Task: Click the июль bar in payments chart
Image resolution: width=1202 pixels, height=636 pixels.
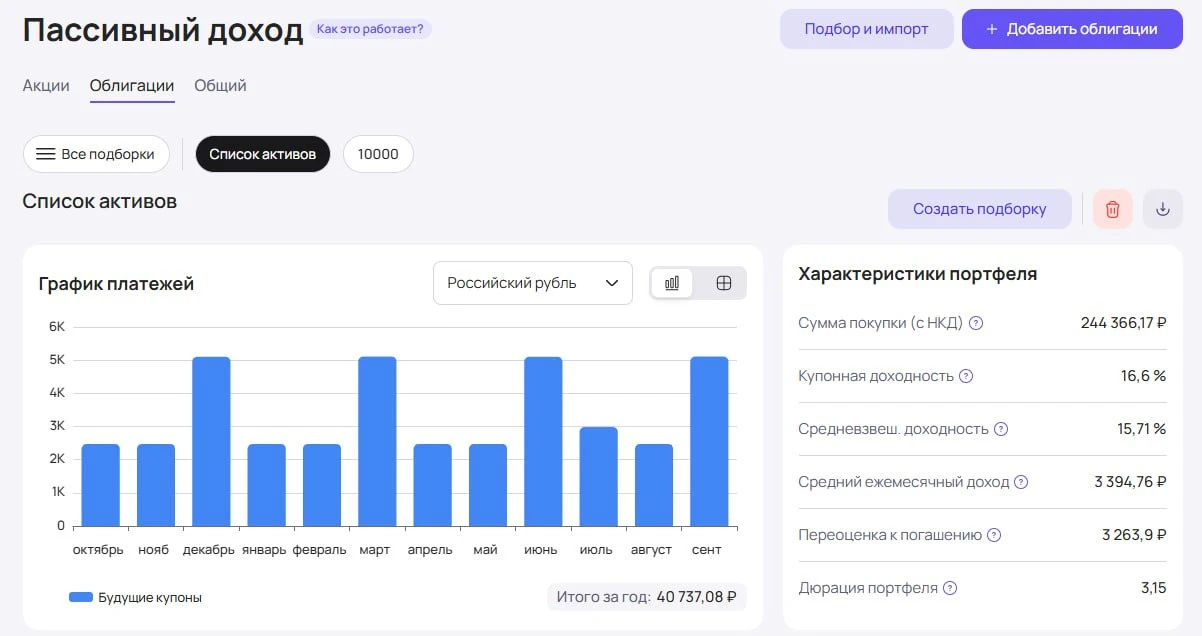Action: 598,476
